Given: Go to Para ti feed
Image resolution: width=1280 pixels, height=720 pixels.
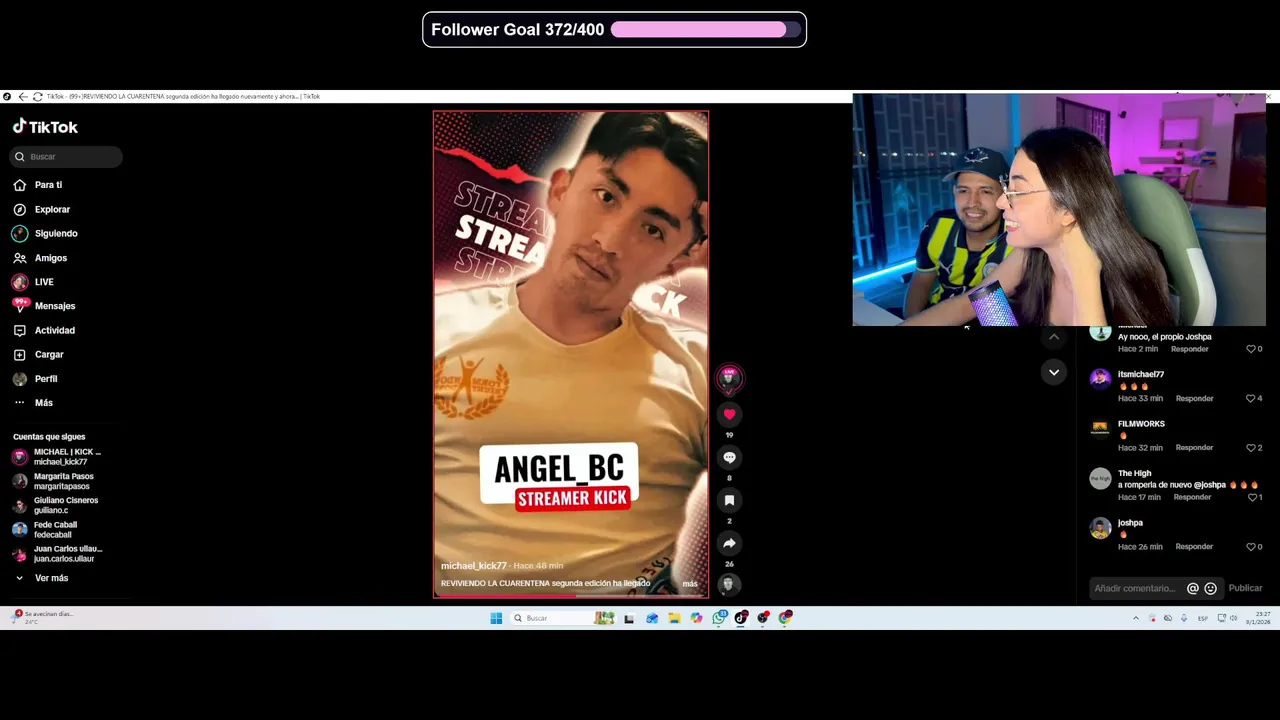Looking at the screenshot, I should click(x=38, y=185).
